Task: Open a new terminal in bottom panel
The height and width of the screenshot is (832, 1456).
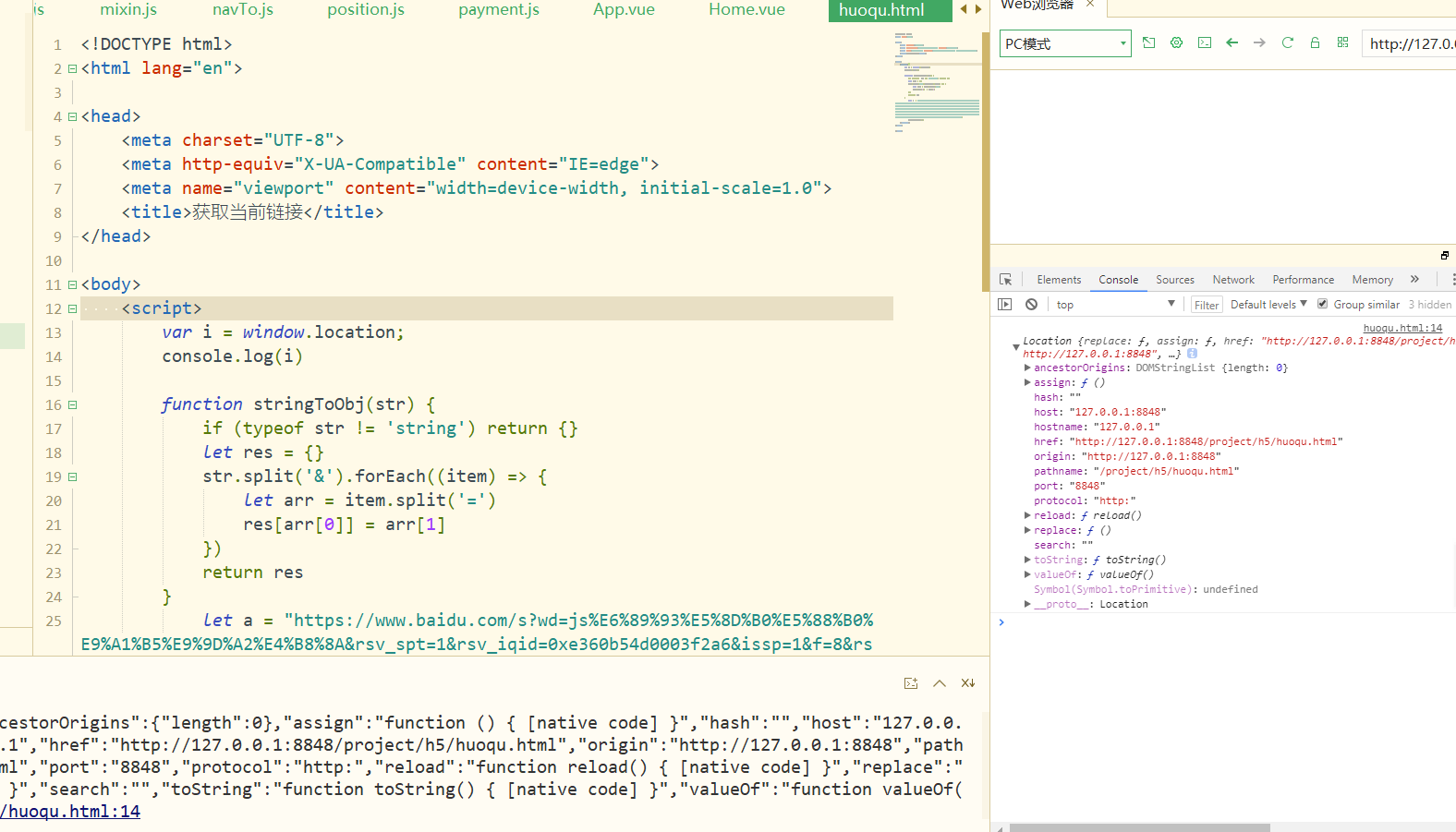Action: tap(911, 683)
